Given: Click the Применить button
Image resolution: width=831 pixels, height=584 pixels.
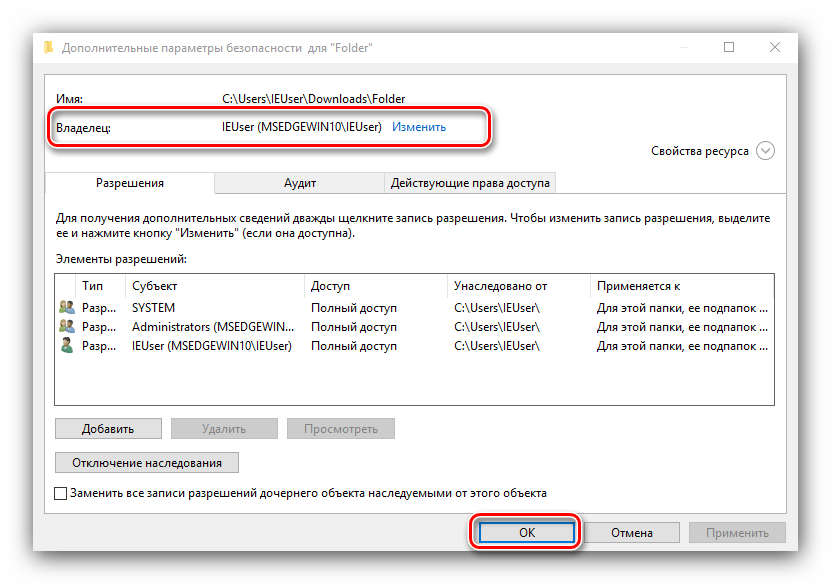Looking at the screenshot, I should pos(737,533).
